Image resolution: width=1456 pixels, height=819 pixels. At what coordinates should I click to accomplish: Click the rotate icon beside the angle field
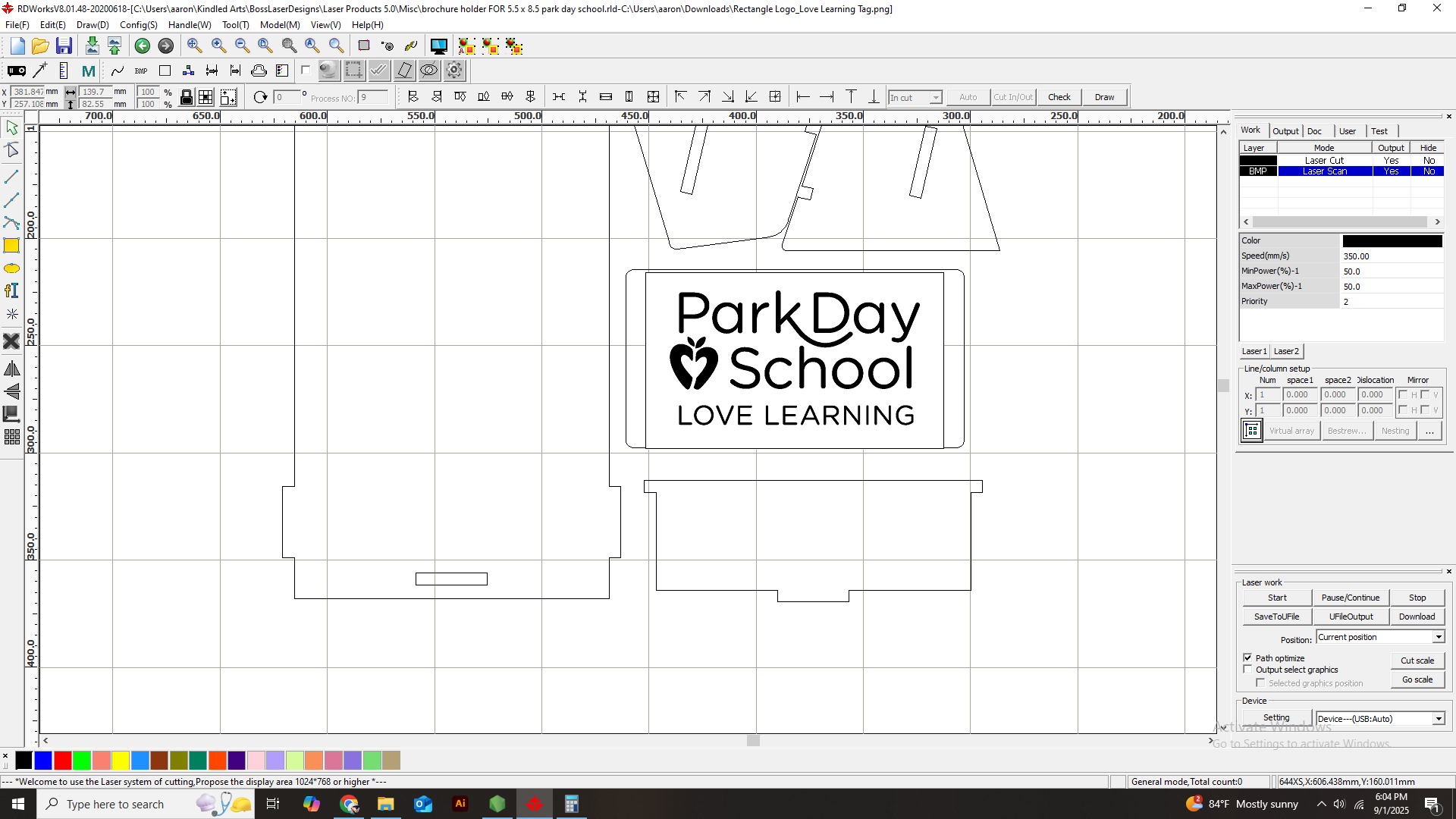tap(260, 97)
